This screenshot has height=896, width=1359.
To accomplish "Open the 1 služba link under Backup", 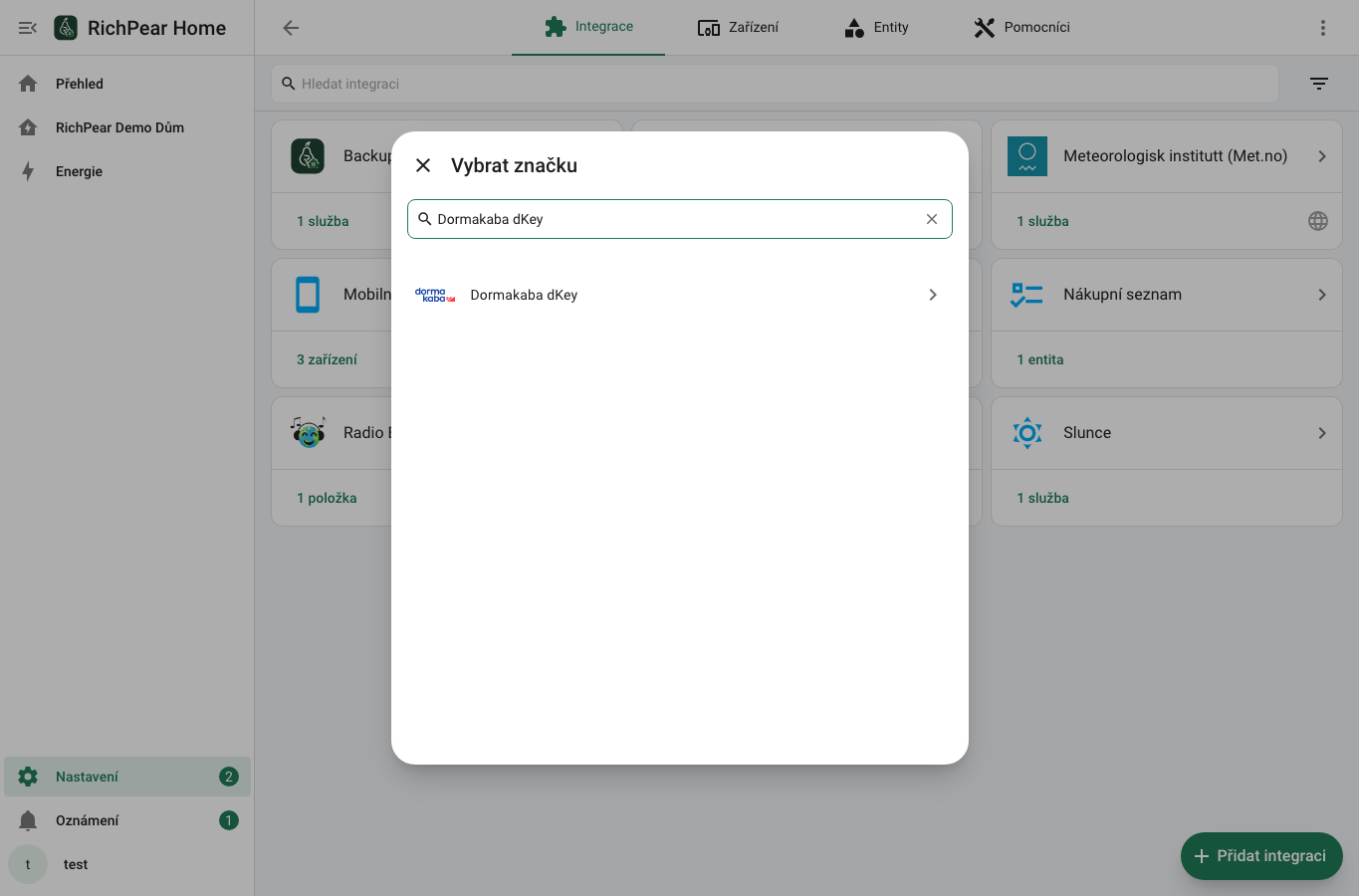I will pyautogui.click(x=323, y=221).
